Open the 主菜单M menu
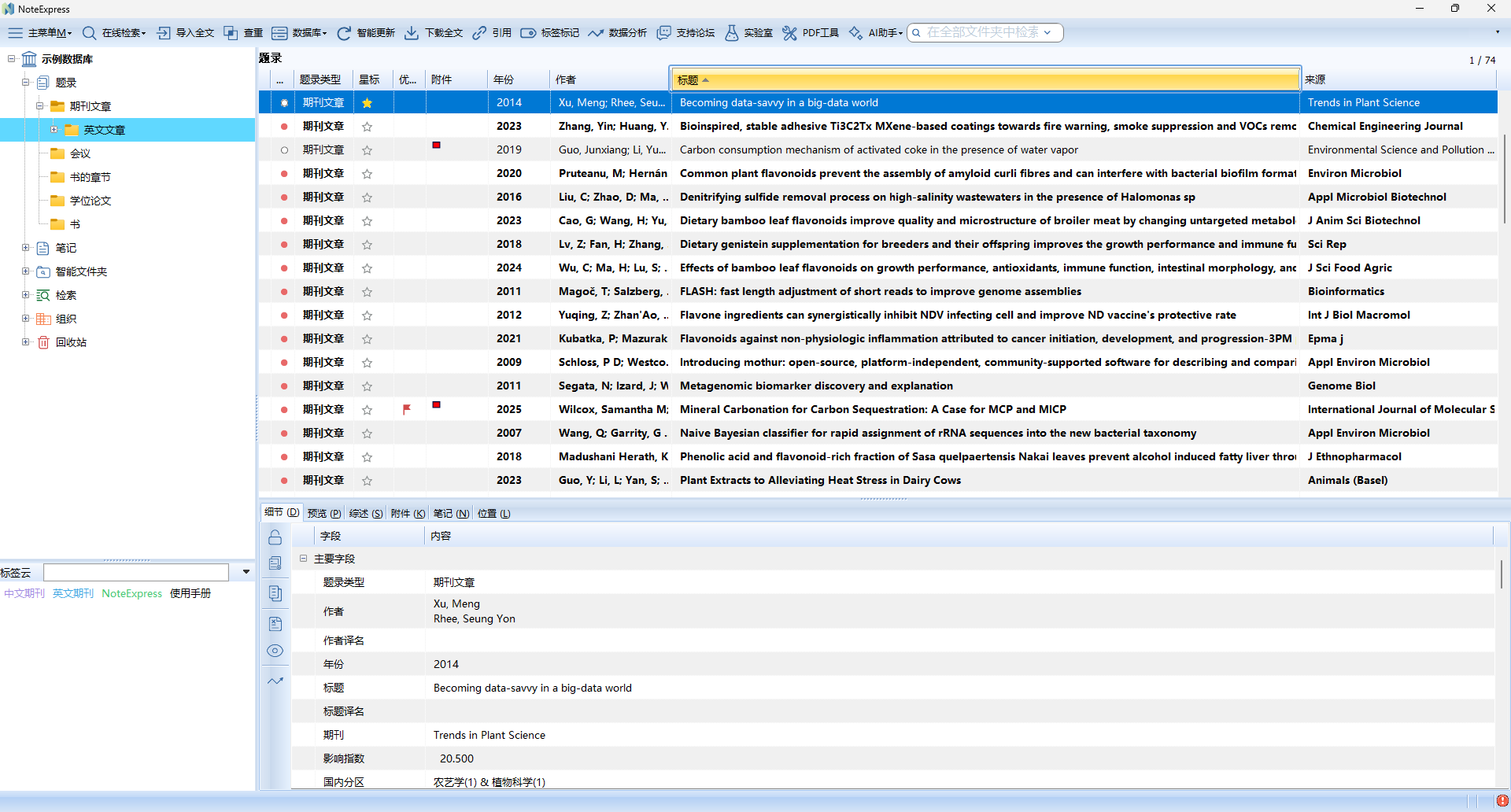This screenshot has height=812, width=1511. coord(40,33)
